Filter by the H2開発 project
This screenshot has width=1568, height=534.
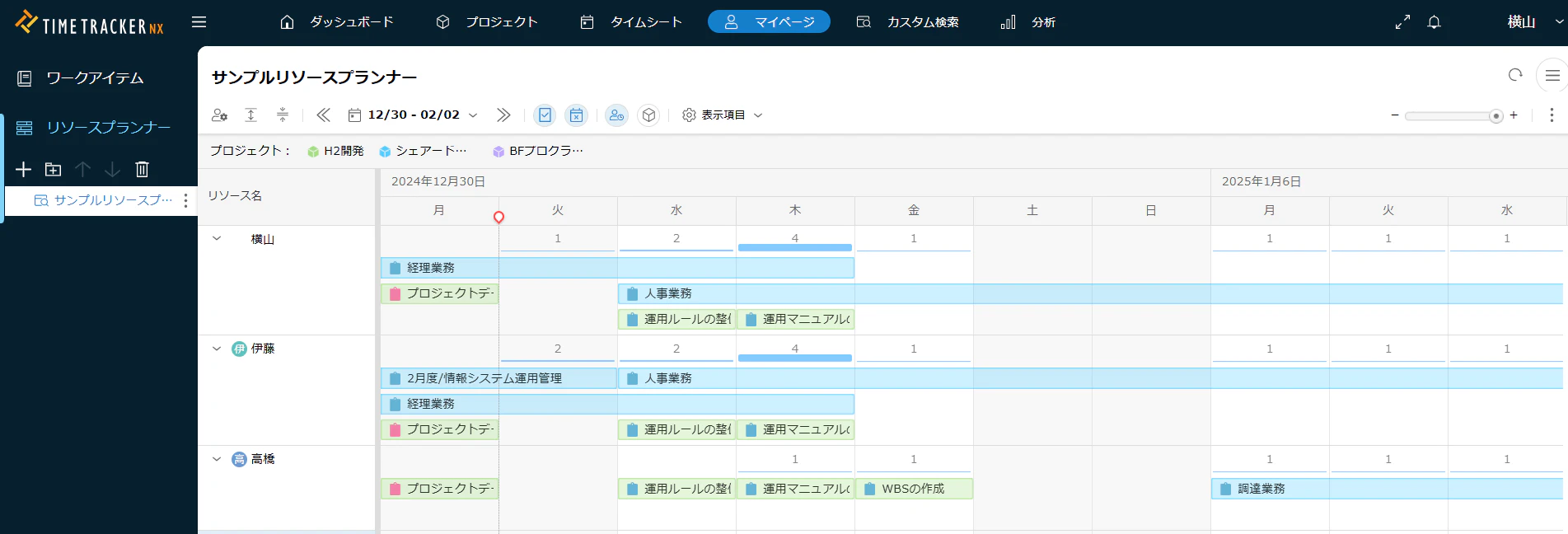click(x=335, y=151)
